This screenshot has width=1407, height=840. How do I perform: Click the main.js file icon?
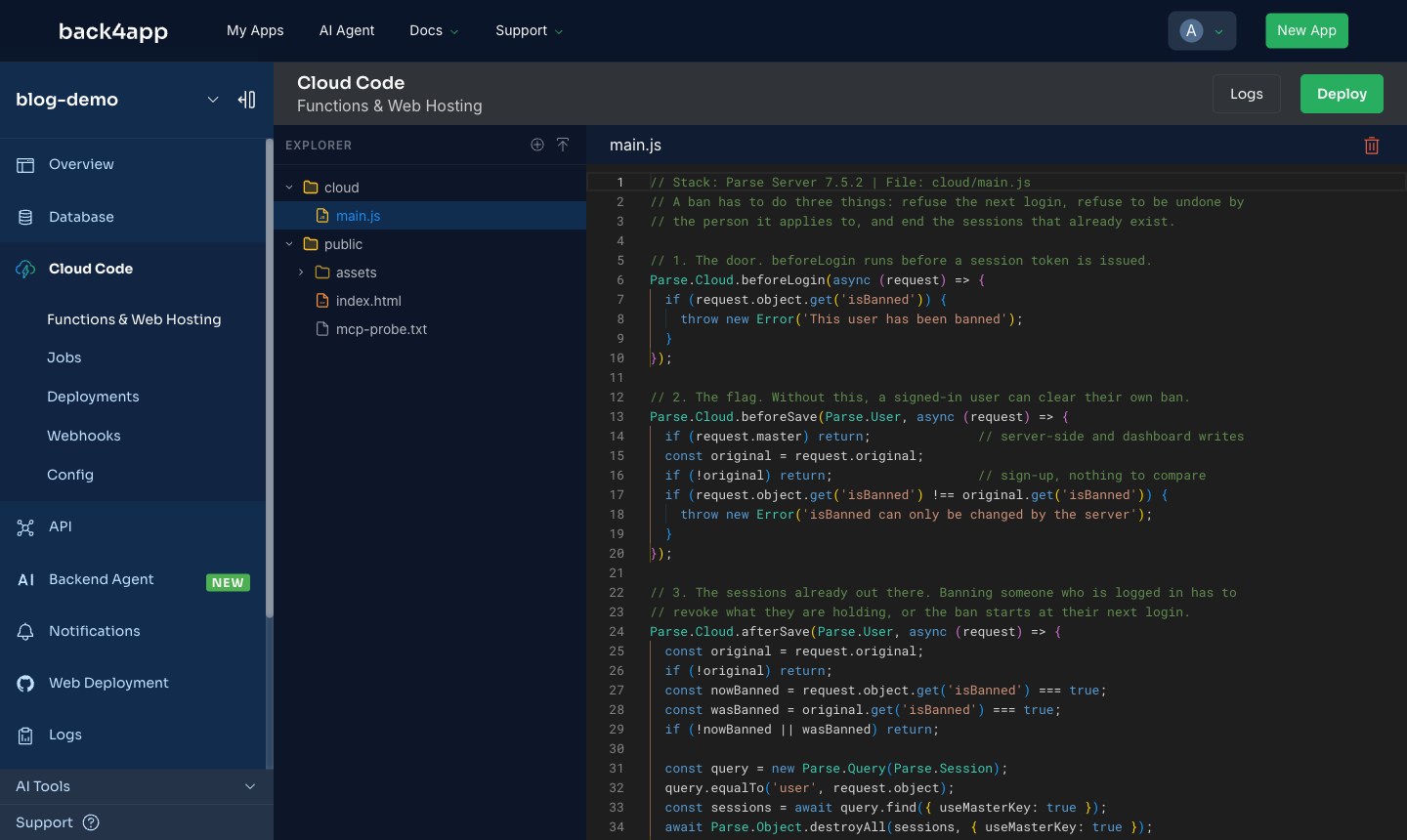(322, 216)
